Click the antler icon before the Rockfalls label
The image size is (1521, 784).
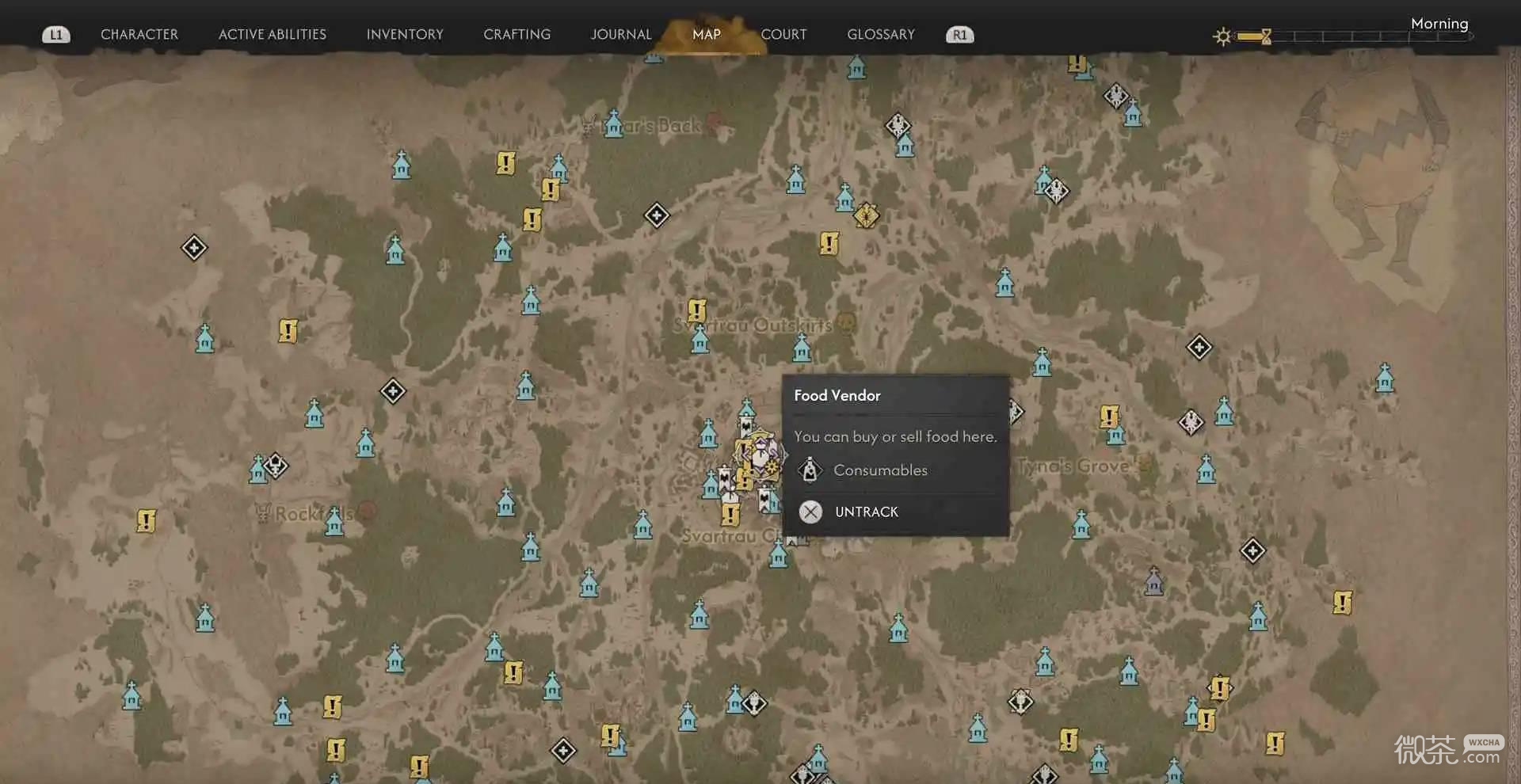(263, 512)
